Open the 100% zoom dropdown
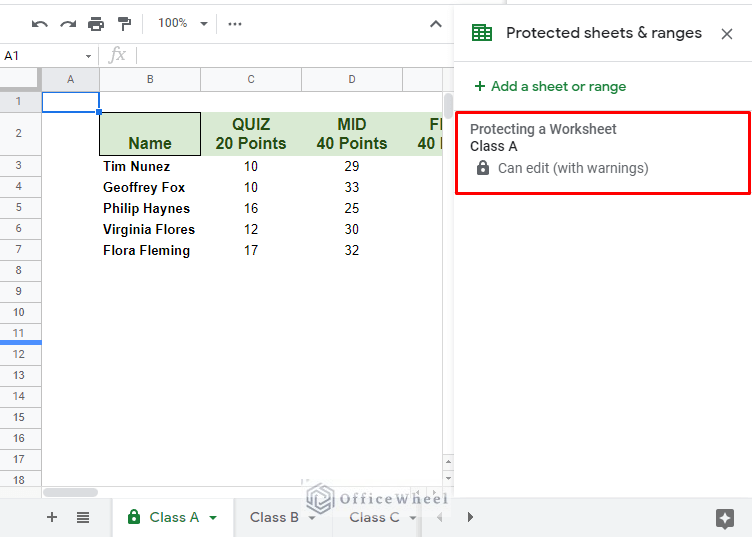The width and height of the screenshot is (752, 537). click(183, 23)
